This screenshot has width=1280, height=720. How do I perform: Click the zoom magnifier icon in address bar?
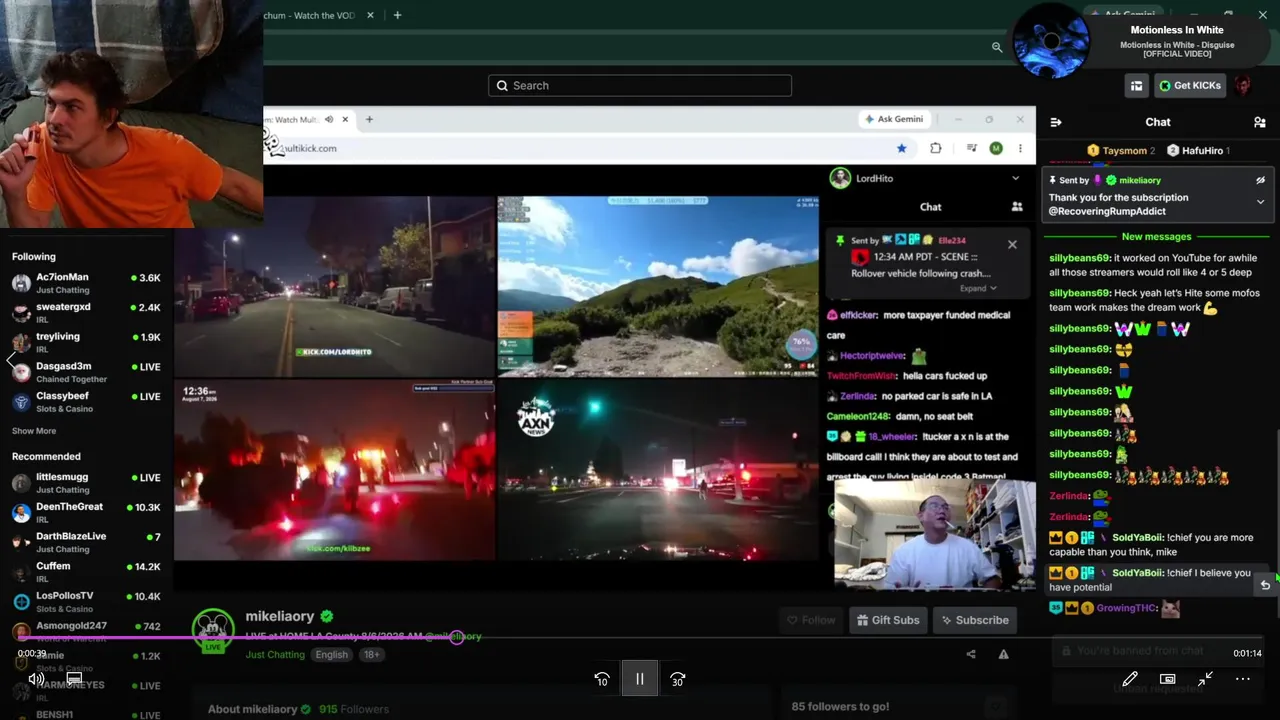(x=997, y=47)
